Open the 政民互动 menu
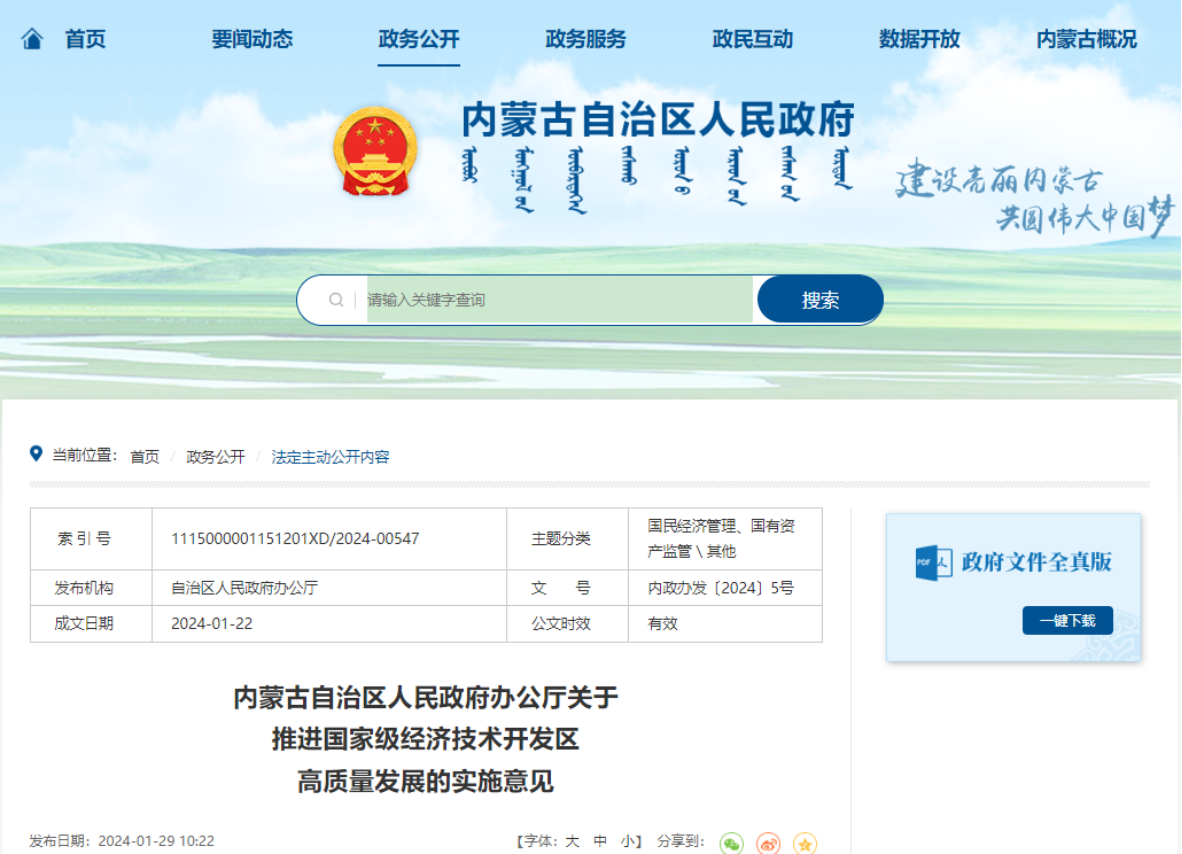This screenshot has width=1182, height=854. tap(752, 39)
